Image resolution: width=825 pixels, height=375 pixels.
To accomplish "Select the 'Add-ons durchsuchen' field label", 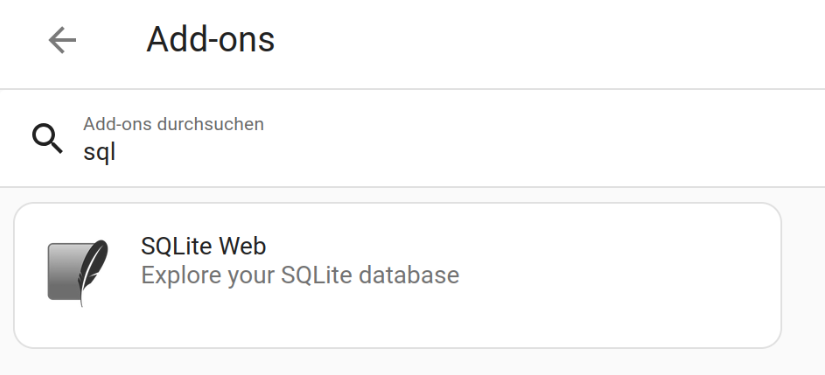I will [x=174, y=124].
